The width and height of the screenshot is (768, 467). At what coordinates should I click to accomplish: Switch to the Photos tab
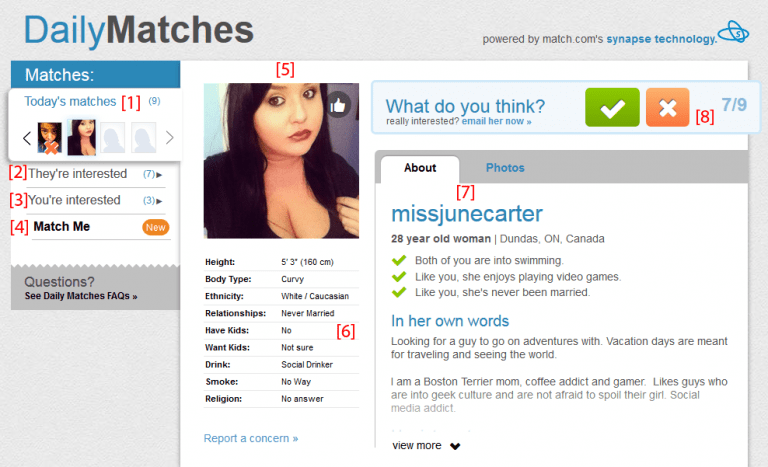coord(505,168)
